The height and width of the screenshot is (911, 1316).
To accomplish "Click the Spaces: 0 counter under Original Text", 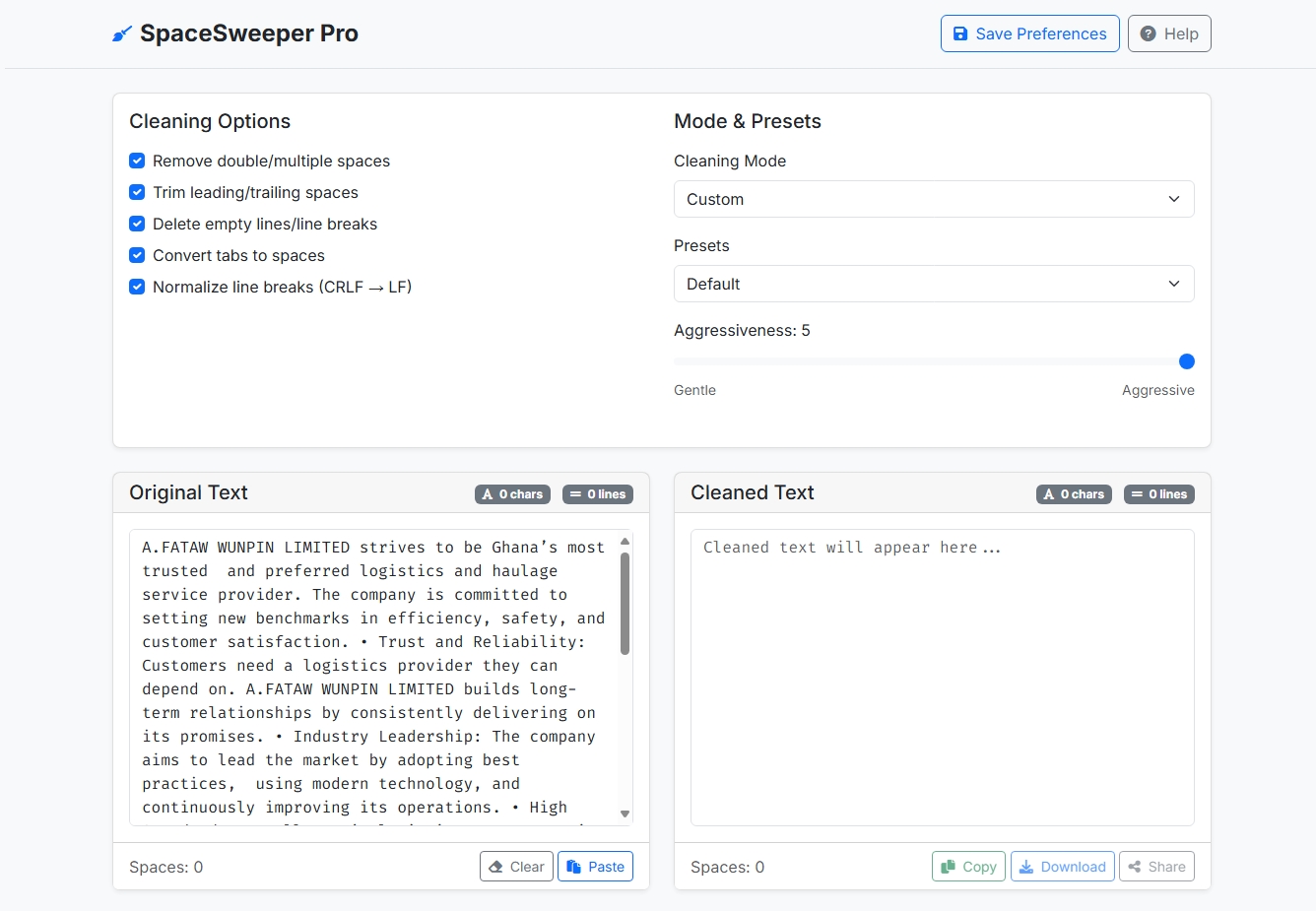I will coord(166,867).
